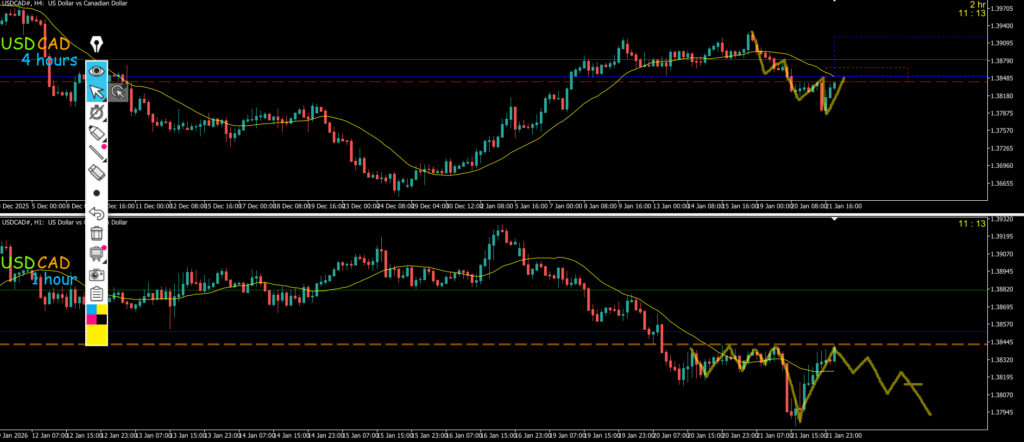Click the USDCAD label on the H4 chart
This screenshot has width=1024, height=442.
coord(35,44)
